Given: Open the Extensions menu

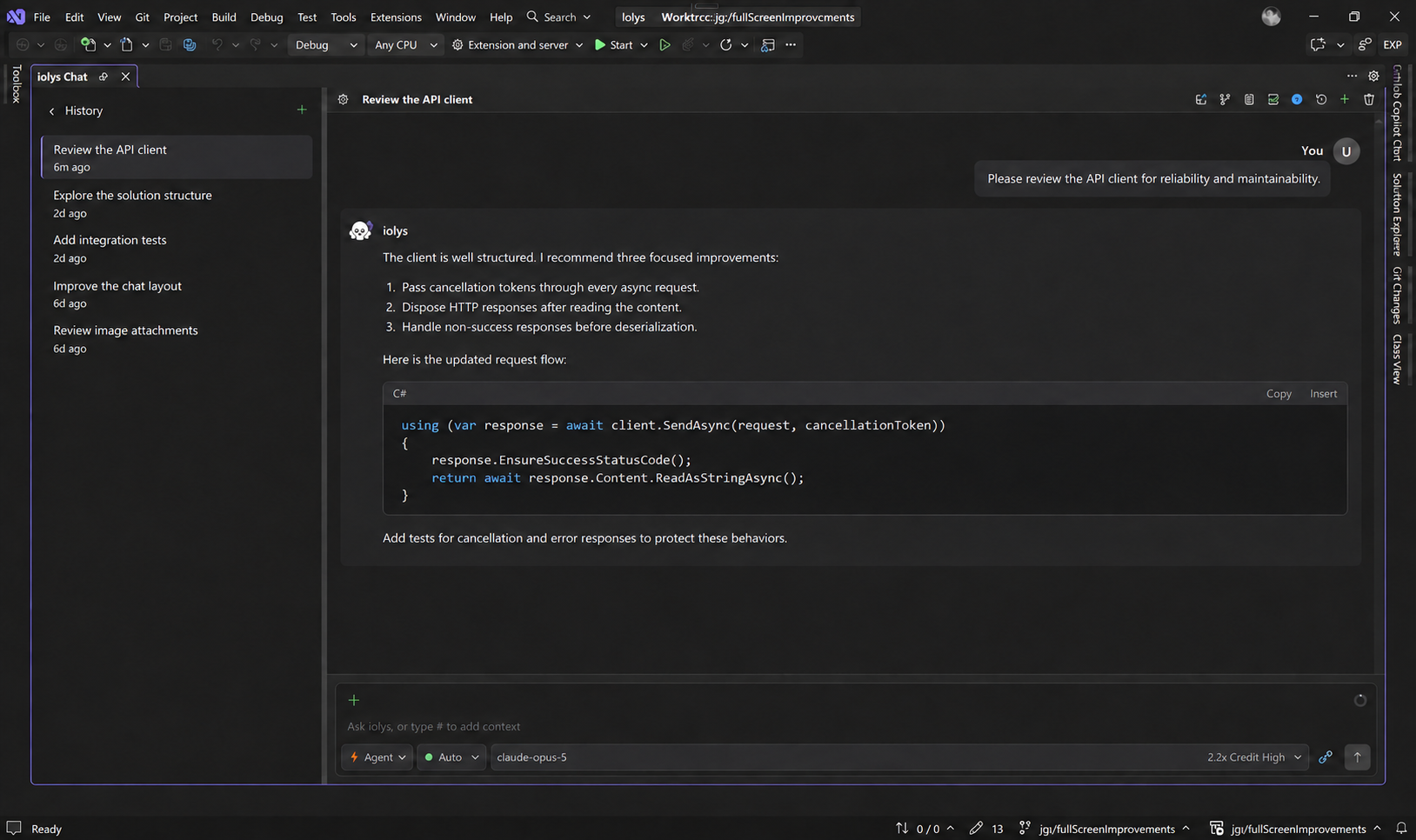Looking at the screenshot, I should coord(396,17).
